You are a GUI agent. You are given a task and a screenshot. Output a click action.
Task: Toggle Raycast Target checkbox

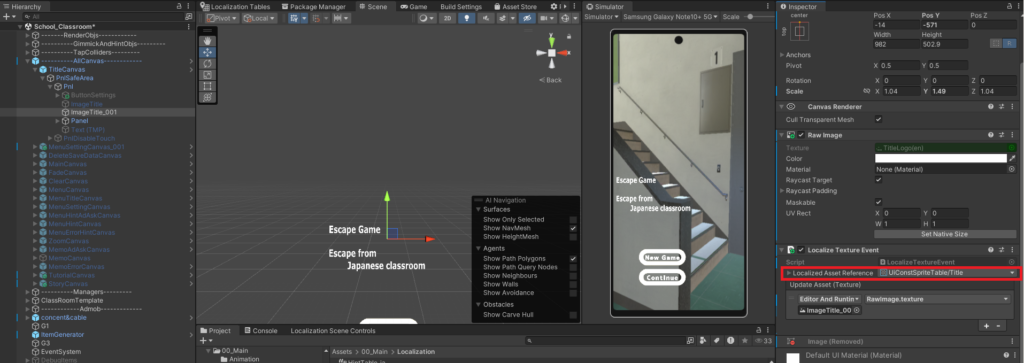click(878, 180)
